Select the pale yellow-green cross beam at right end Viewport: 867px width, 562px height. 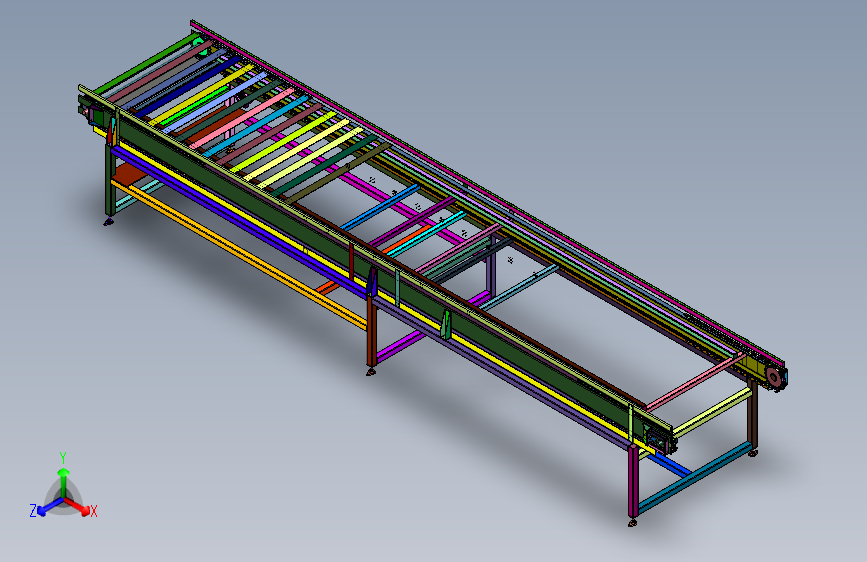coord(712,412)
